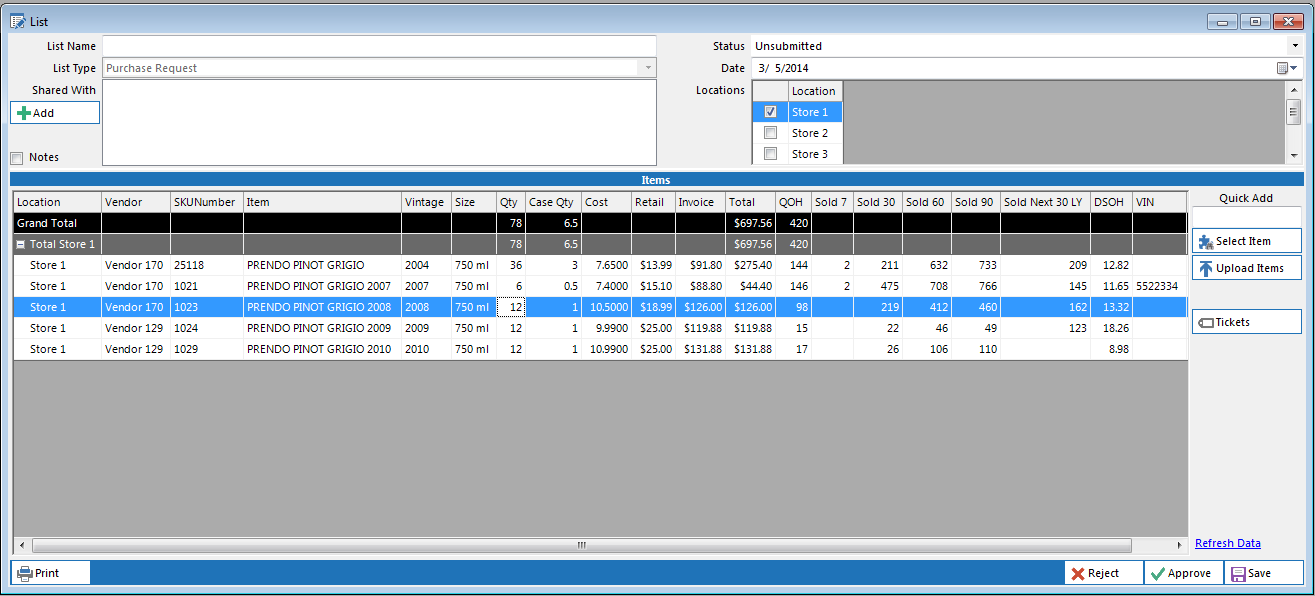
Task: Click the Location header in Locations list
Action: coord(814,91)
